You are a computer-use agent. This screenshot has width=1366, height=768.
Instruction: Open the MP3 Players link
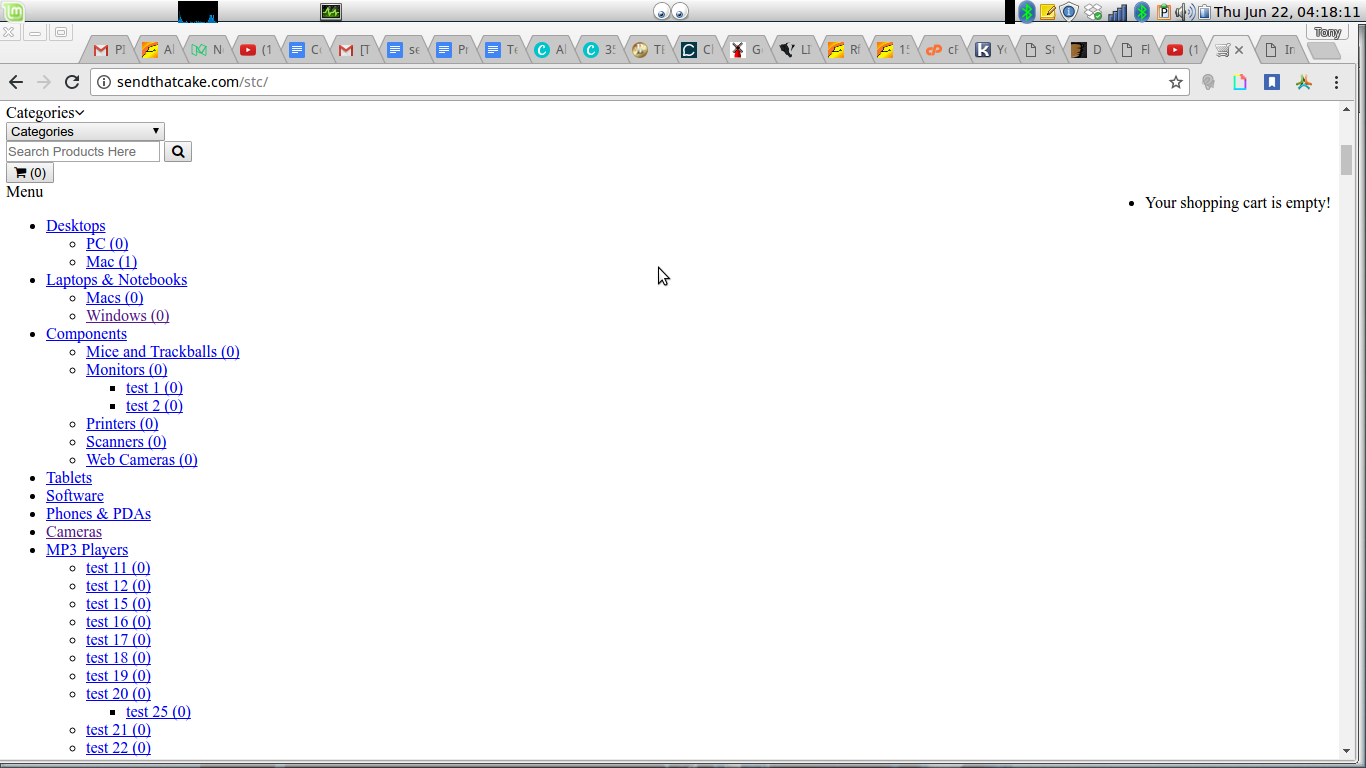(87, 549)
